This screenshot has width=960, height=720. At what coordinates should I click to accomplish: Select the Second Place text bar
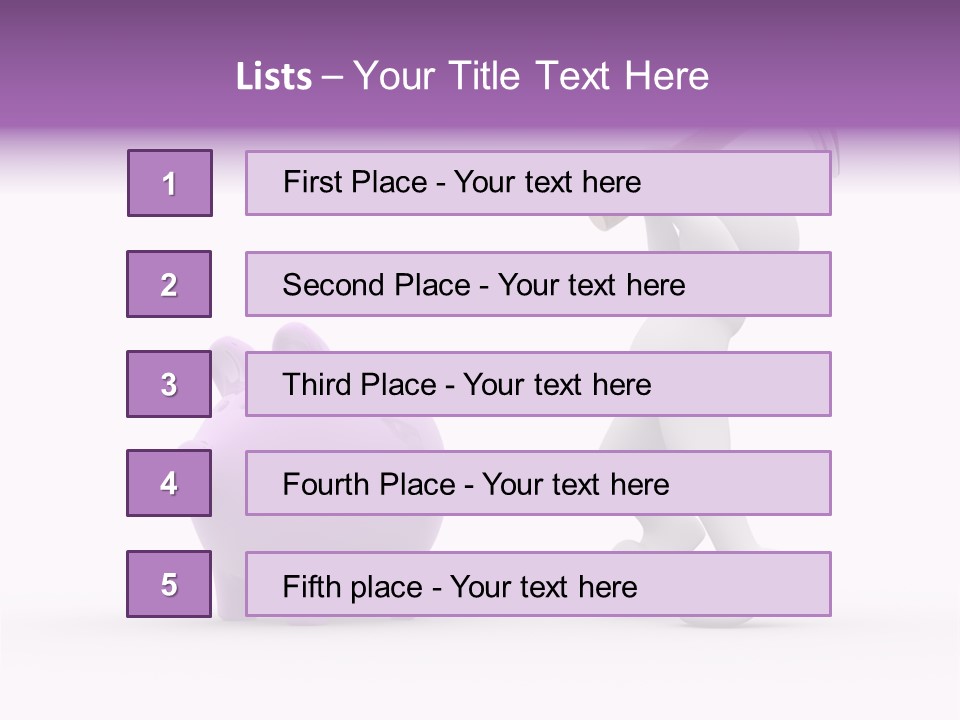pos(538,284)
